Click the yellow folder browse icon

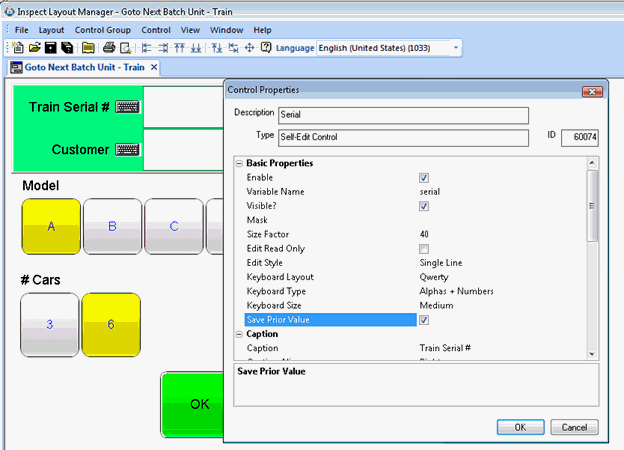click(88, 48)
